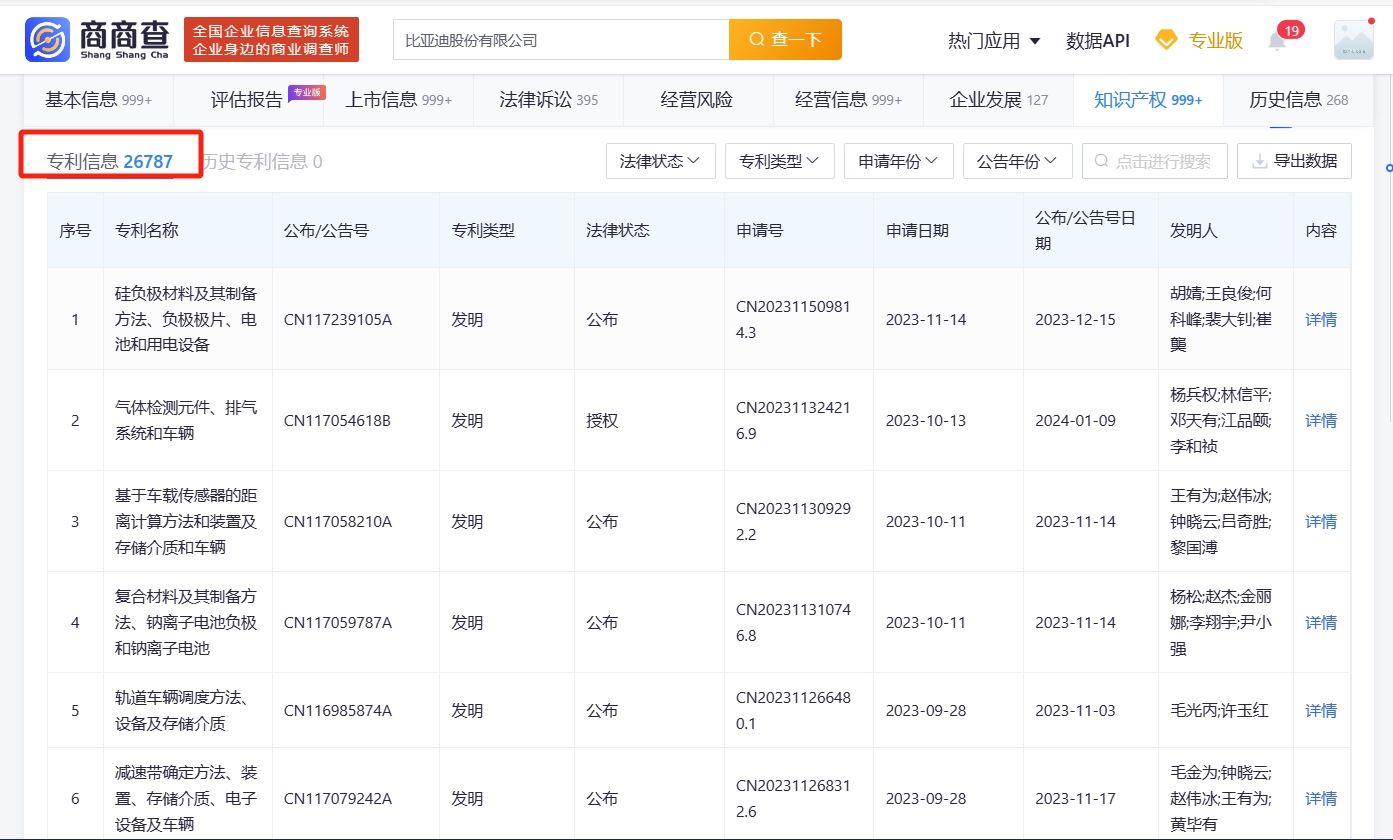Viewport: 1393px width, 840px height.
Task: Switch to 经营风险 tab
Action: point(697,99)
